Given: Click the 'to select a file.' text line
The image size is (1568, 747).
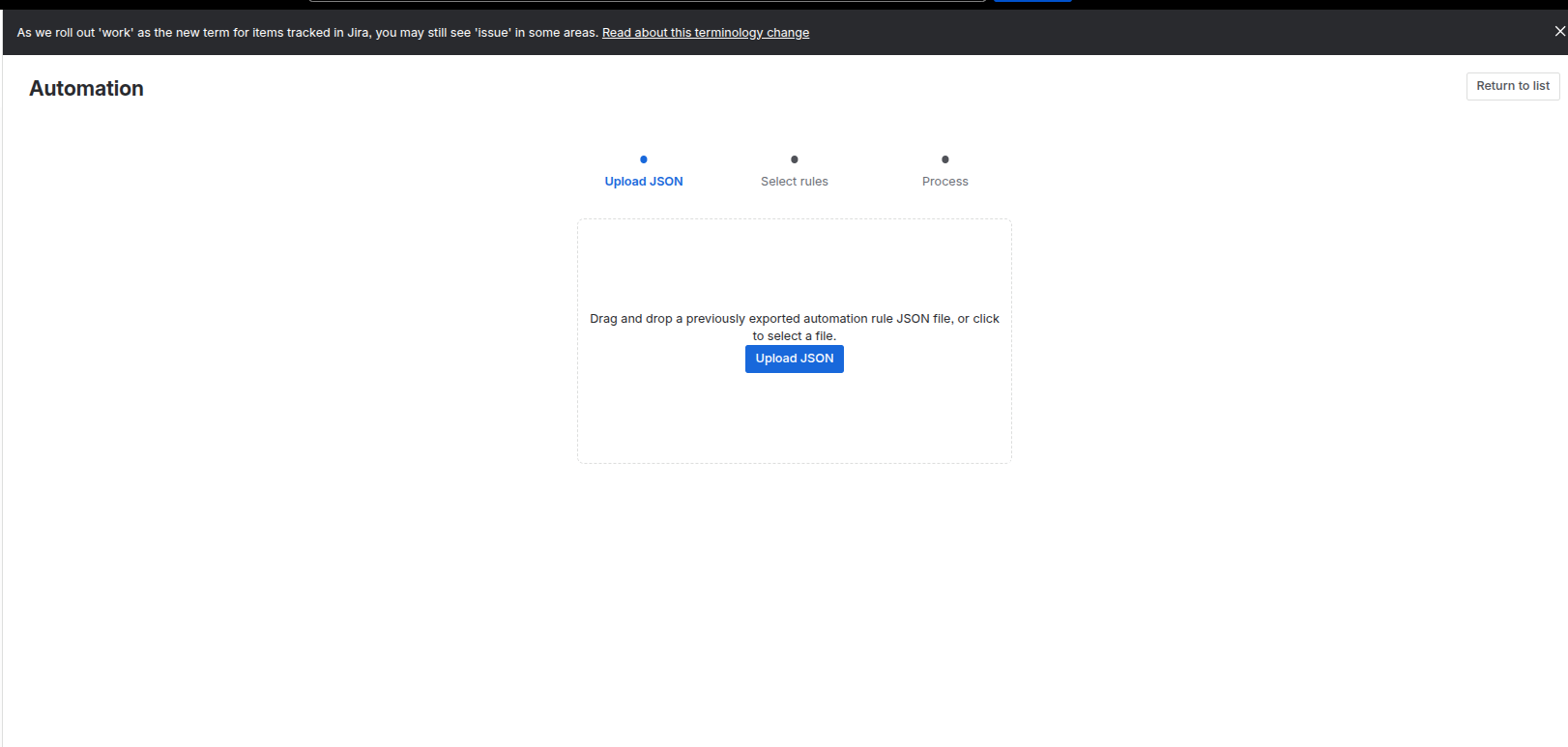Looking at the screenshot, I should (x=795, y=336).
